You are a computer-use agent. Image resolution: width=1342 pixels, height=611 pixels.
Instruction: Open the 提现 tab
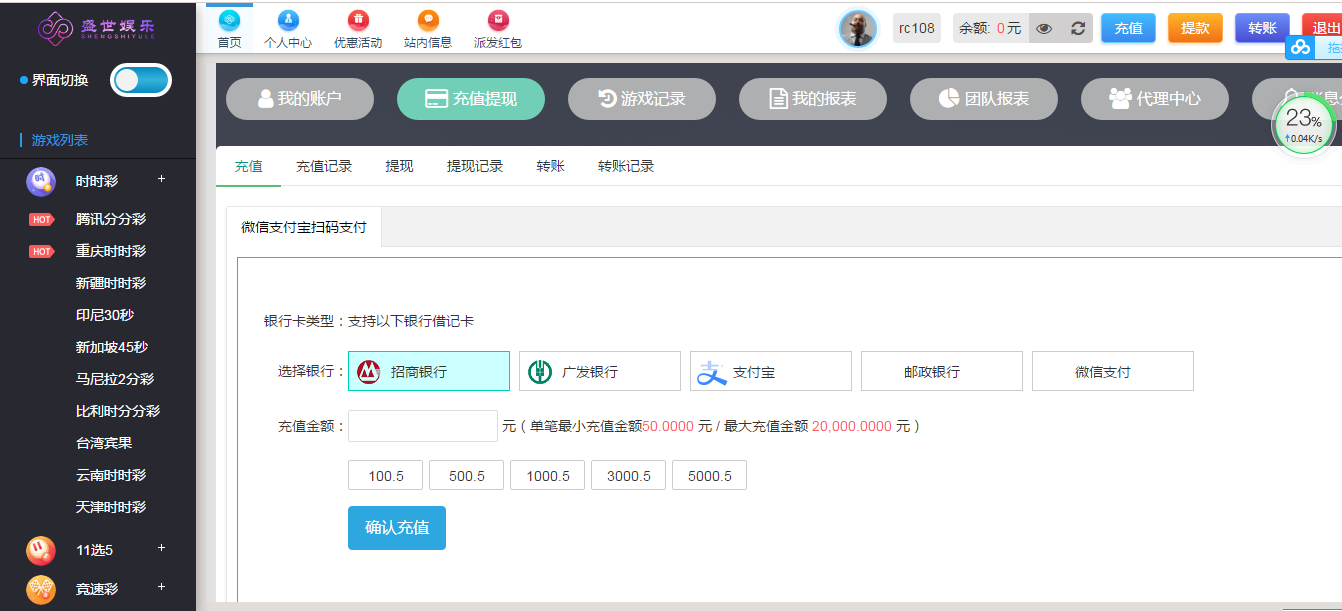click(x=399, y=166)
